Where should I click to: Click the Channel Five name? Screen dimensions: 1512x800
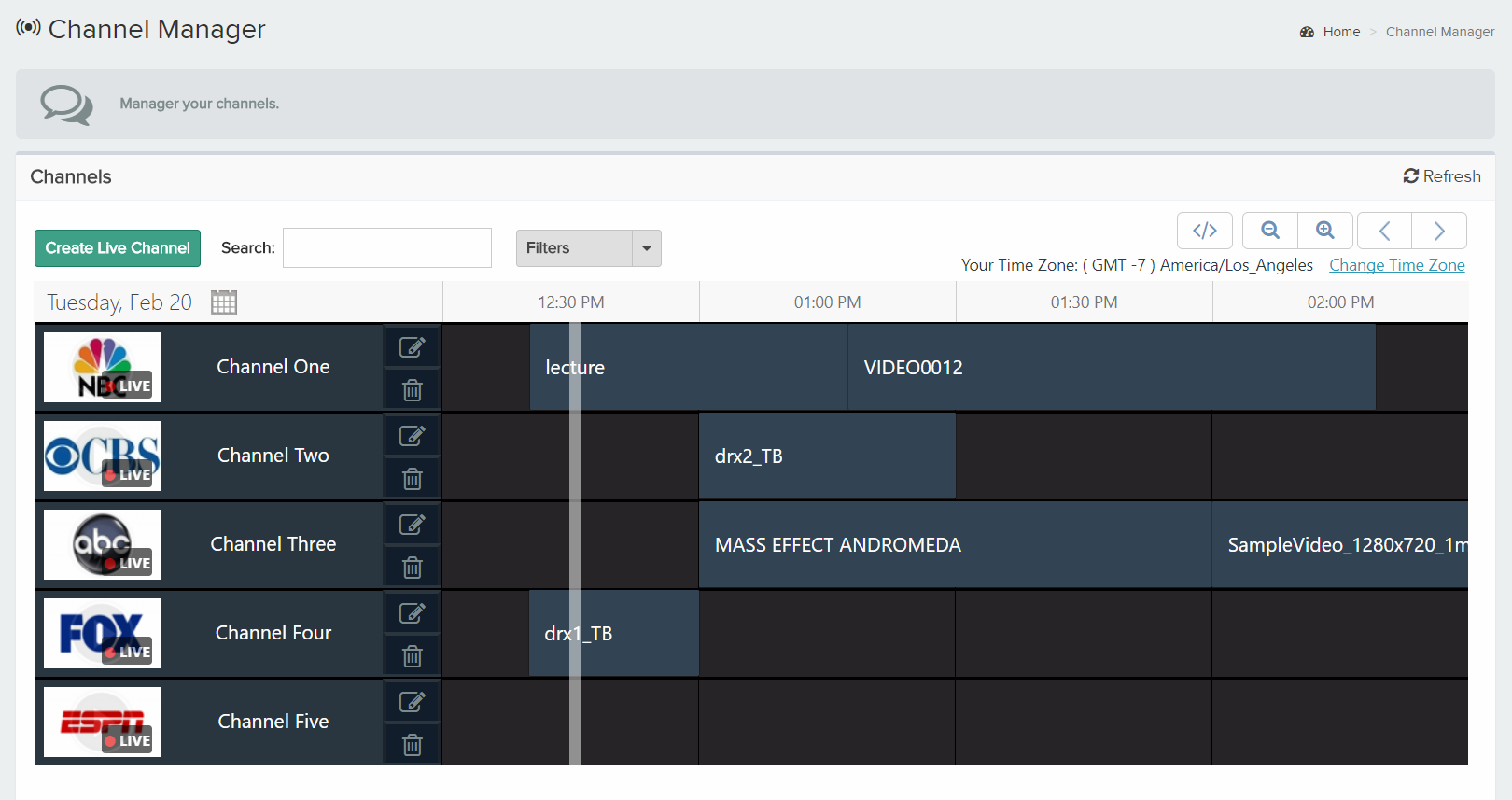(273, 722)
